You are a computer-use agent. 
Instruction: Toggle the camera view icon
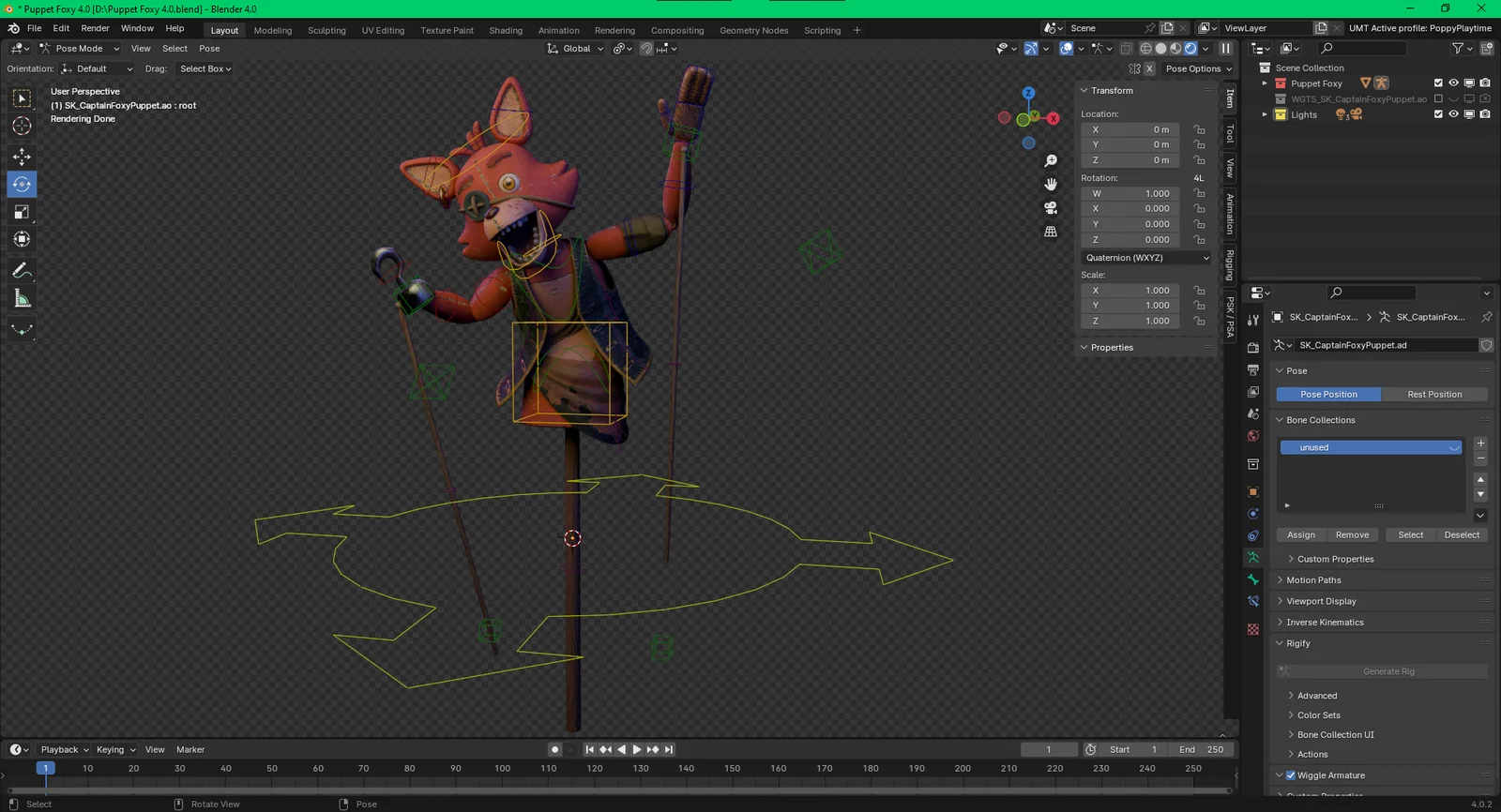pyautogui.click(x=1051, y=207)
